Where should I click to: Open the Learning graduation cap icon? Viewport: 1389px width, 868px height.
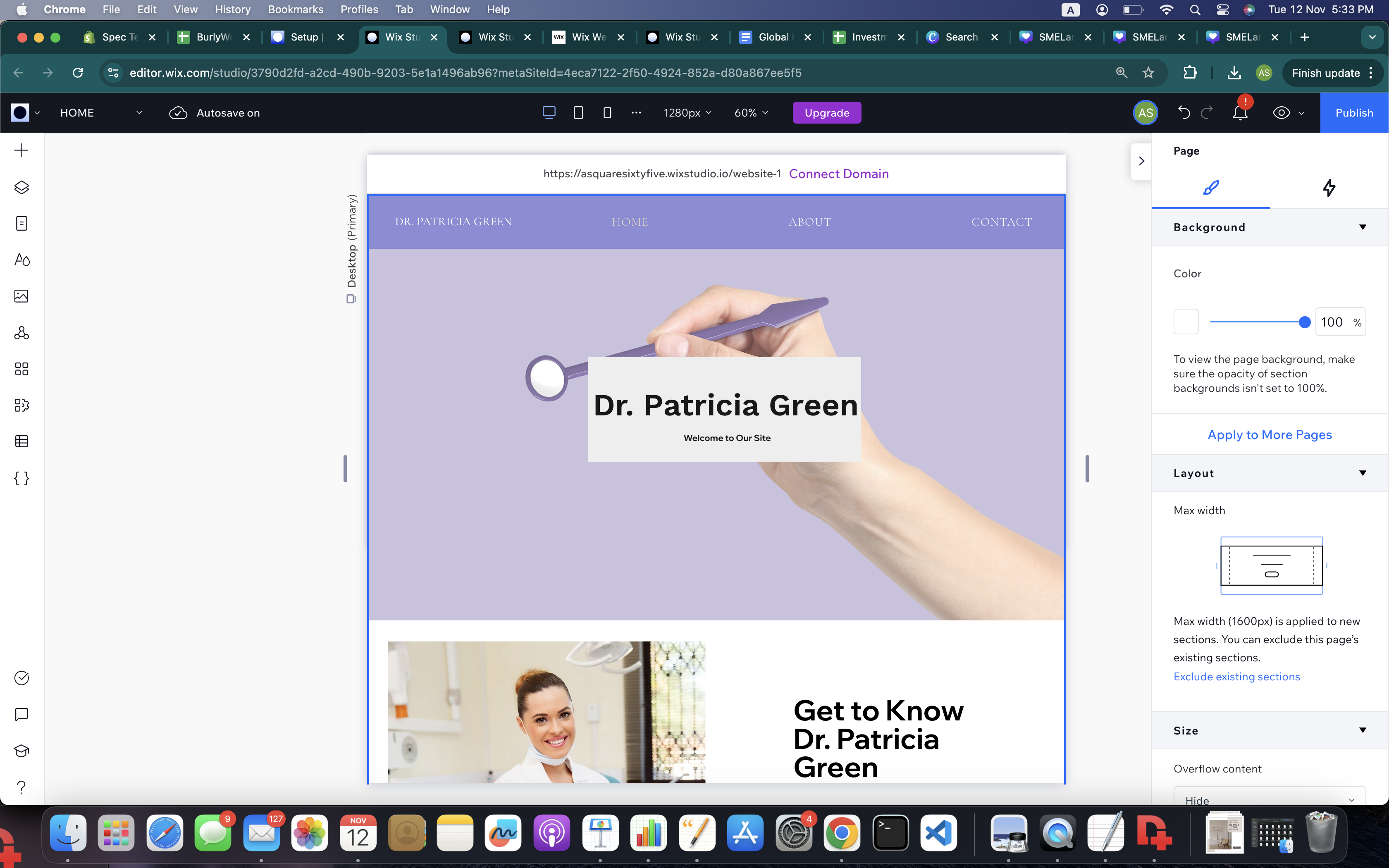pos(21,751)
